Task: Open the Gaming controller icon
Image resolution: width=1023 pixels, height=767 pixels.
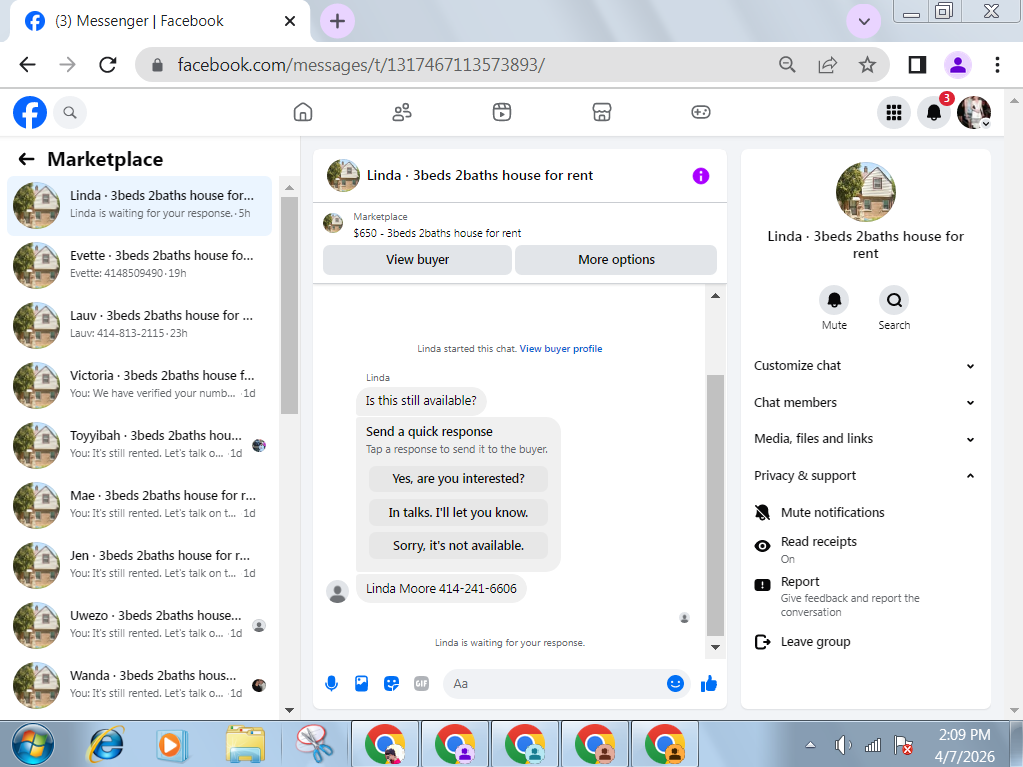Action: pyautogui.click(x=701, y=112)
